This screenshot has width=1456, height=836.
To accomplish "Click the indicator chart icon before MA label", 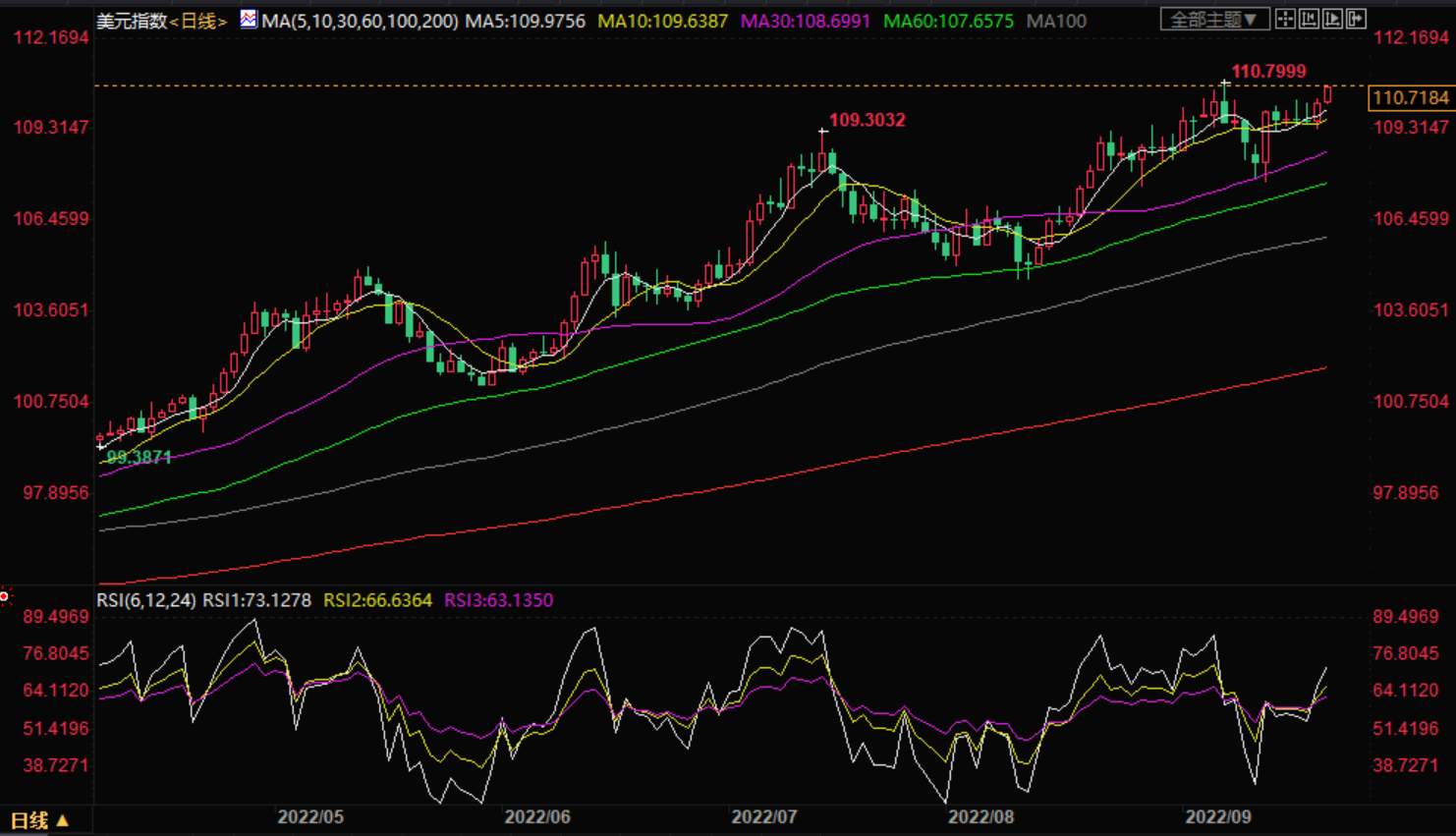I will click(249, 19).
